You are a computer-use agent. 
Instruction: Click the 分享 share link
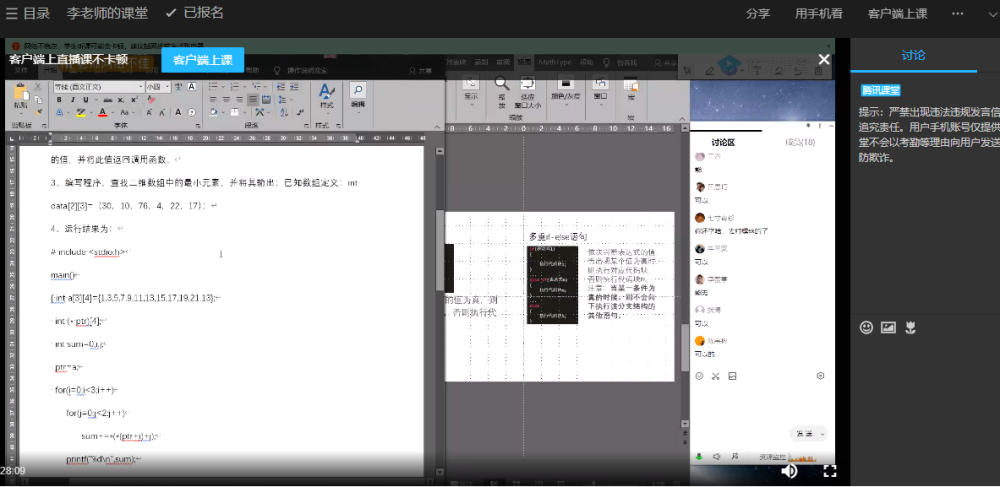[758, 14]
